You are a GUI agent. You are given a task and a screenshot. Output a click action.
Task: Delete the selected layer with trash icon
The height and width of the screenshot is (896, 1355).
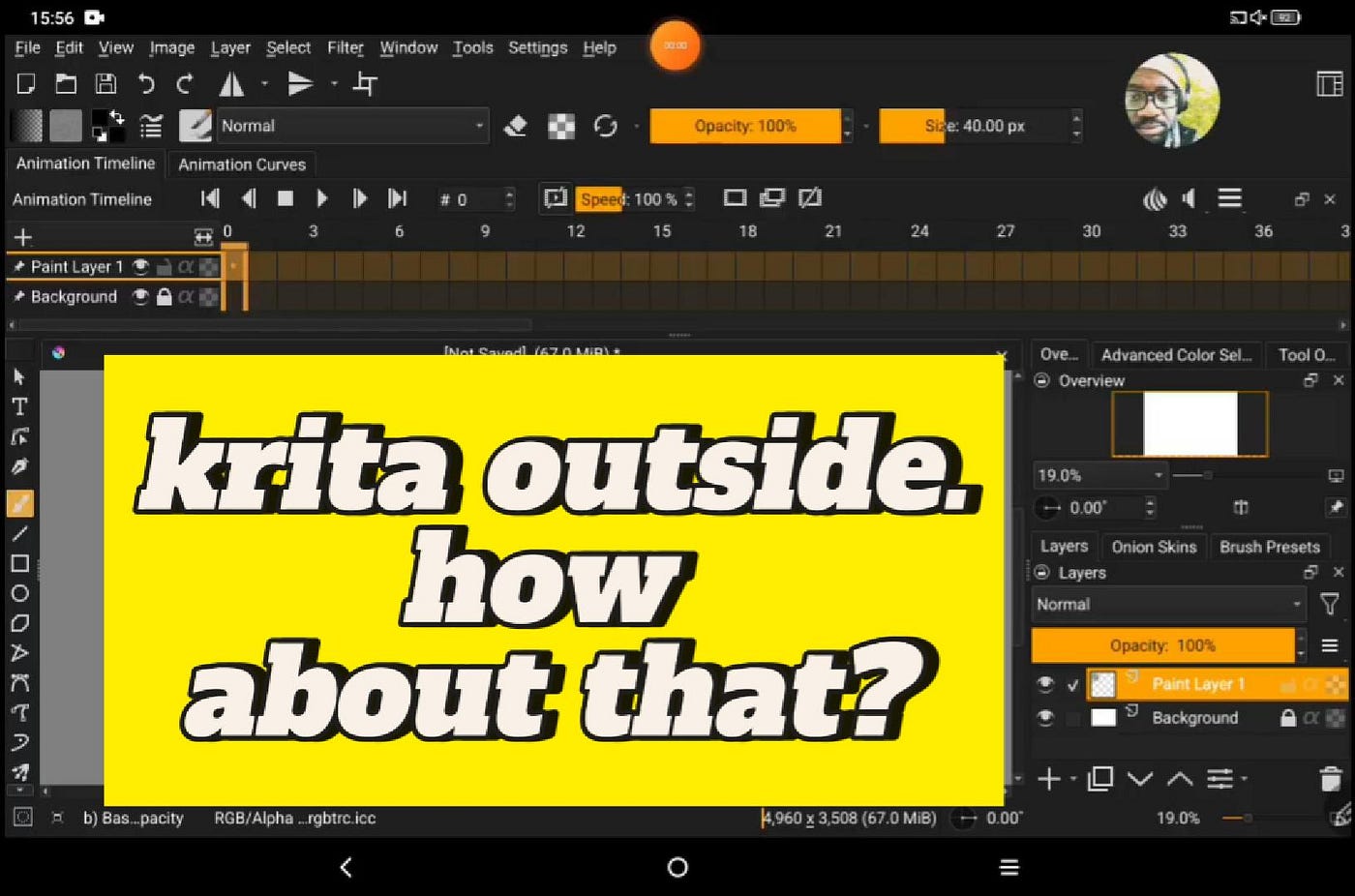[1331, 779]
